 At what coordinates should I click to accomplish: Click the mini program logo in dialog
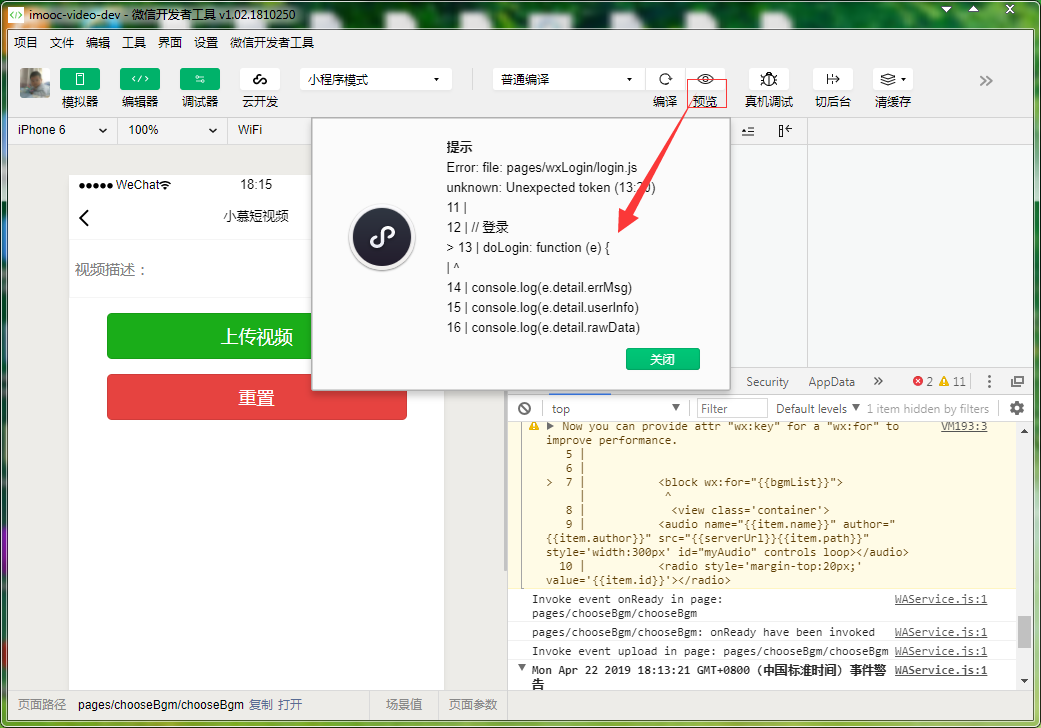[x=382, y=237]
